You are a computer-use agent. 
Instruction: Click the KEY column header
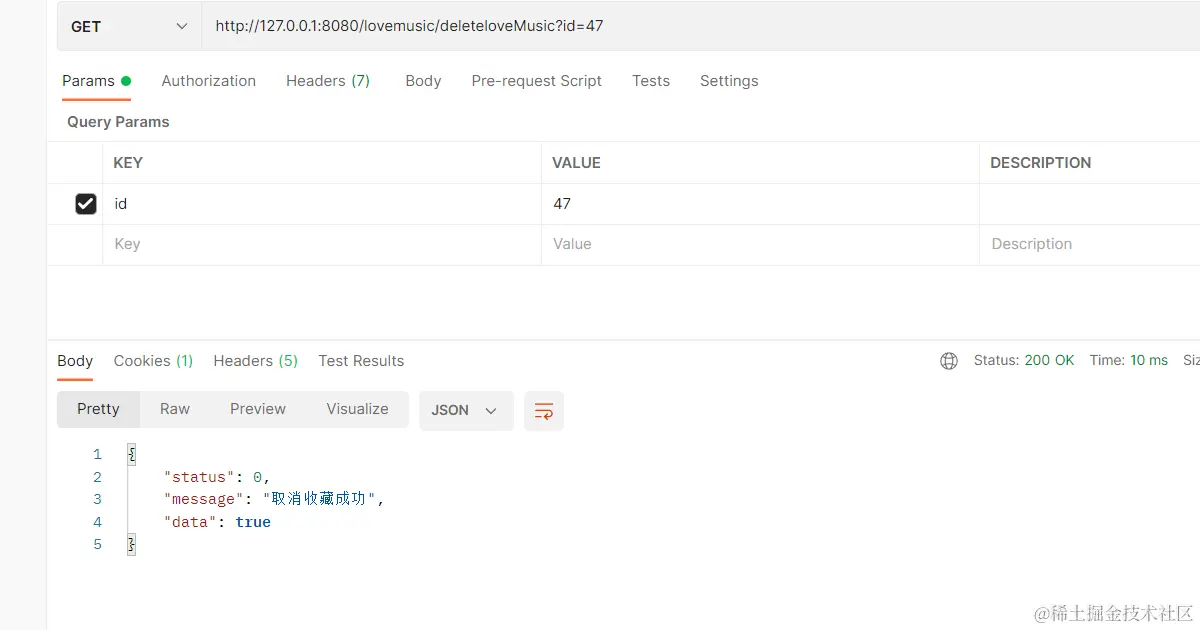pyautogui.click(x=128, y=163)
